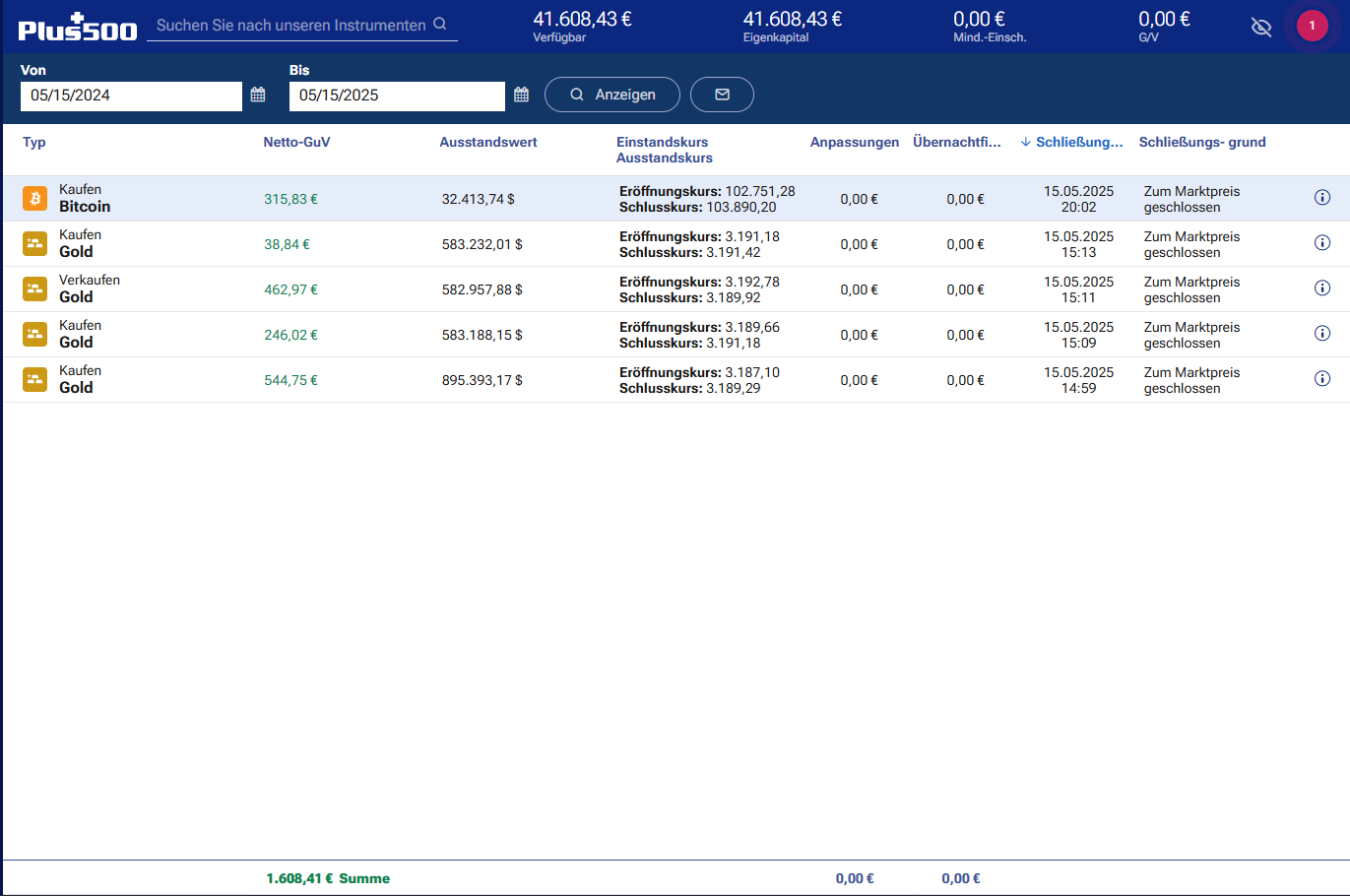Click the Gold icon in 246,02 € row
This screenshot has height=896, width=1350.
35,335
